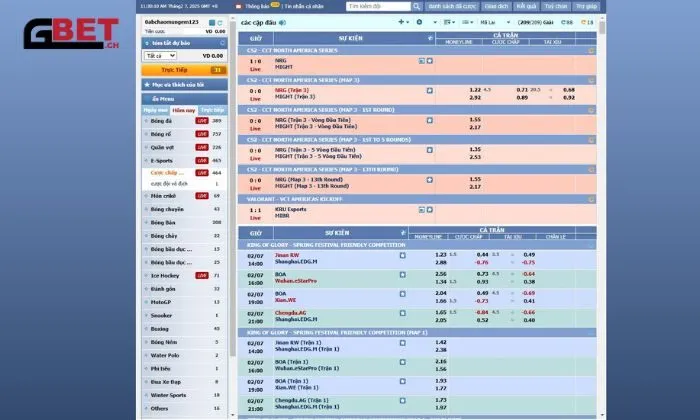Screen dimensions: 700x420
Task: Open the Tin nhắn cá nhân messages link
Action: 304,6
